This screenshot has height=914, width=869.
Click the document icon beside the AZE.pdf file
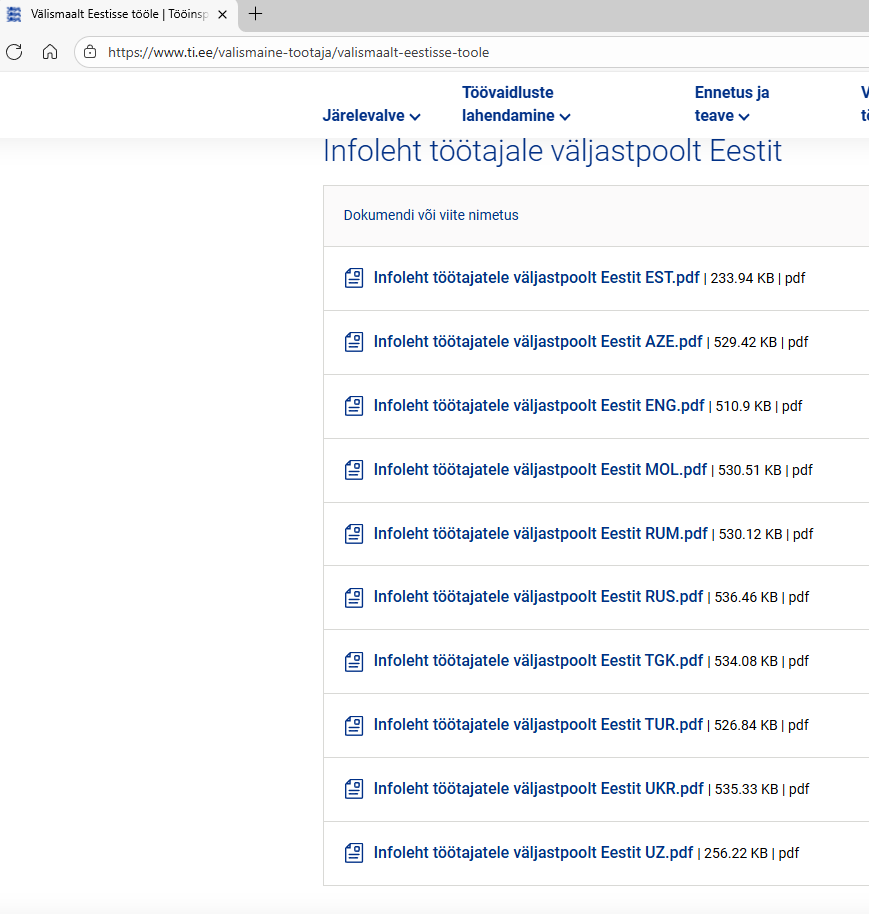click(353, 342)
